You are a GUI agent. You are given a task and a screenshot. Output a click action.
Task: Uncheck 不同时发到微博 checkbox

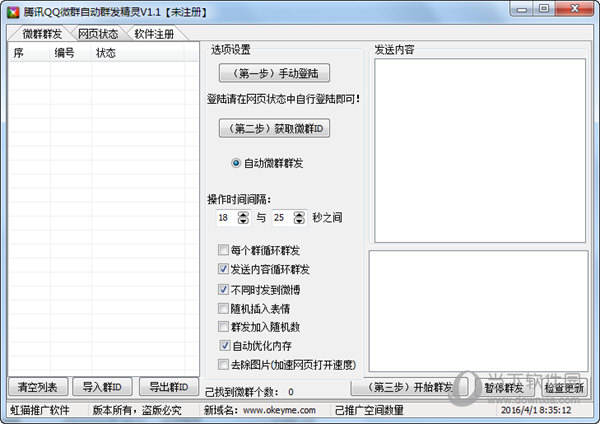(223, 289)
